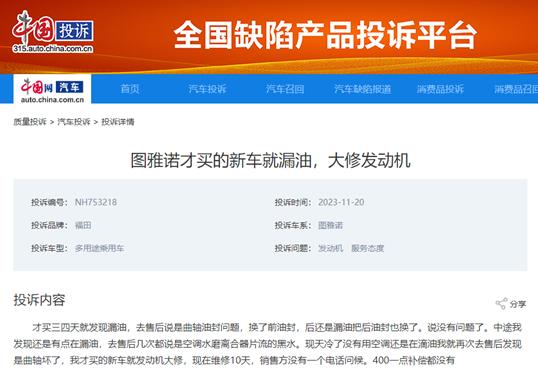The height and width of the screenshot is (370, 538).
Task: Click the share icon
Action: pos(501,304)
